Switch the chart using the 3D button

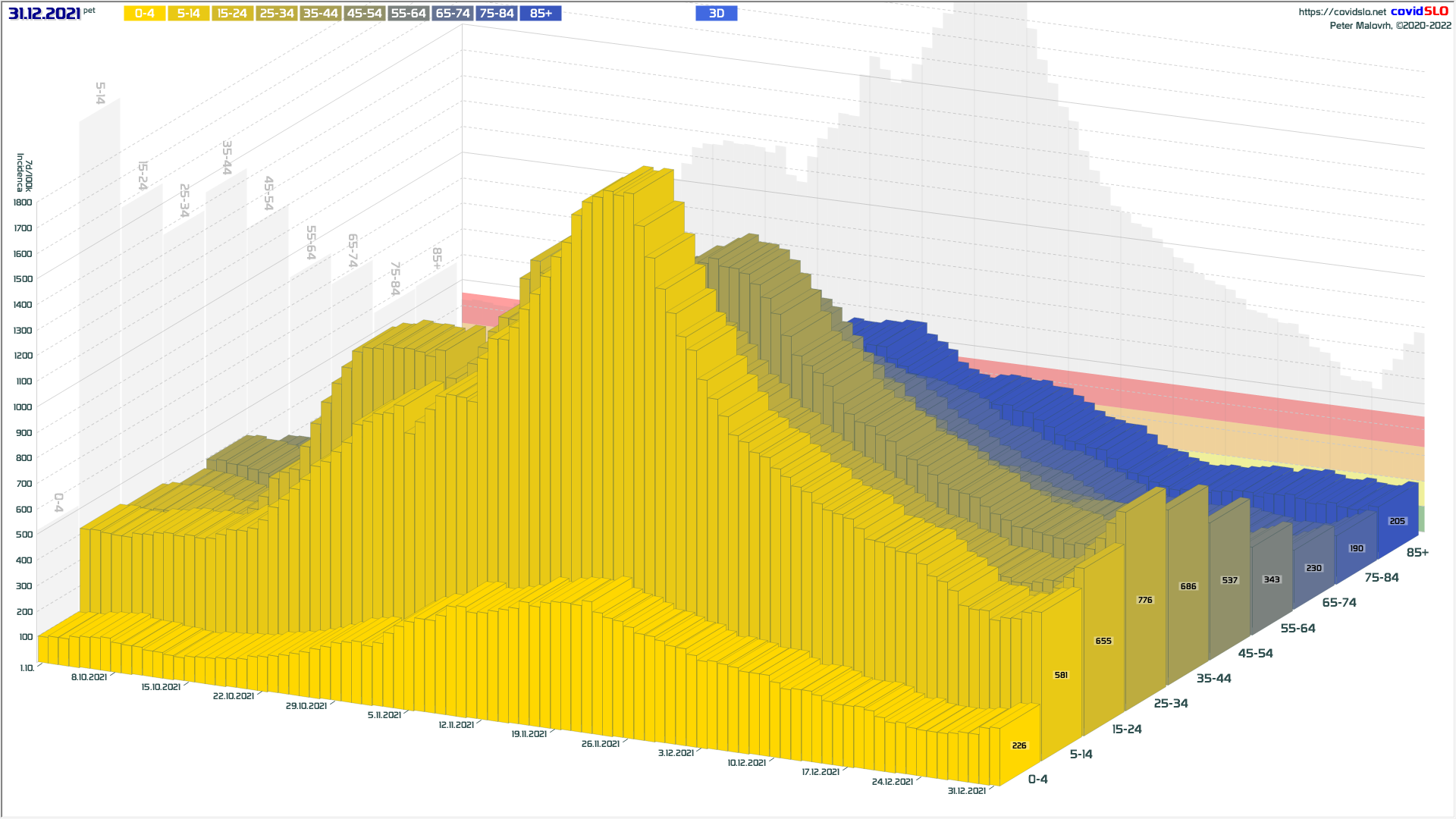[717, 14]
